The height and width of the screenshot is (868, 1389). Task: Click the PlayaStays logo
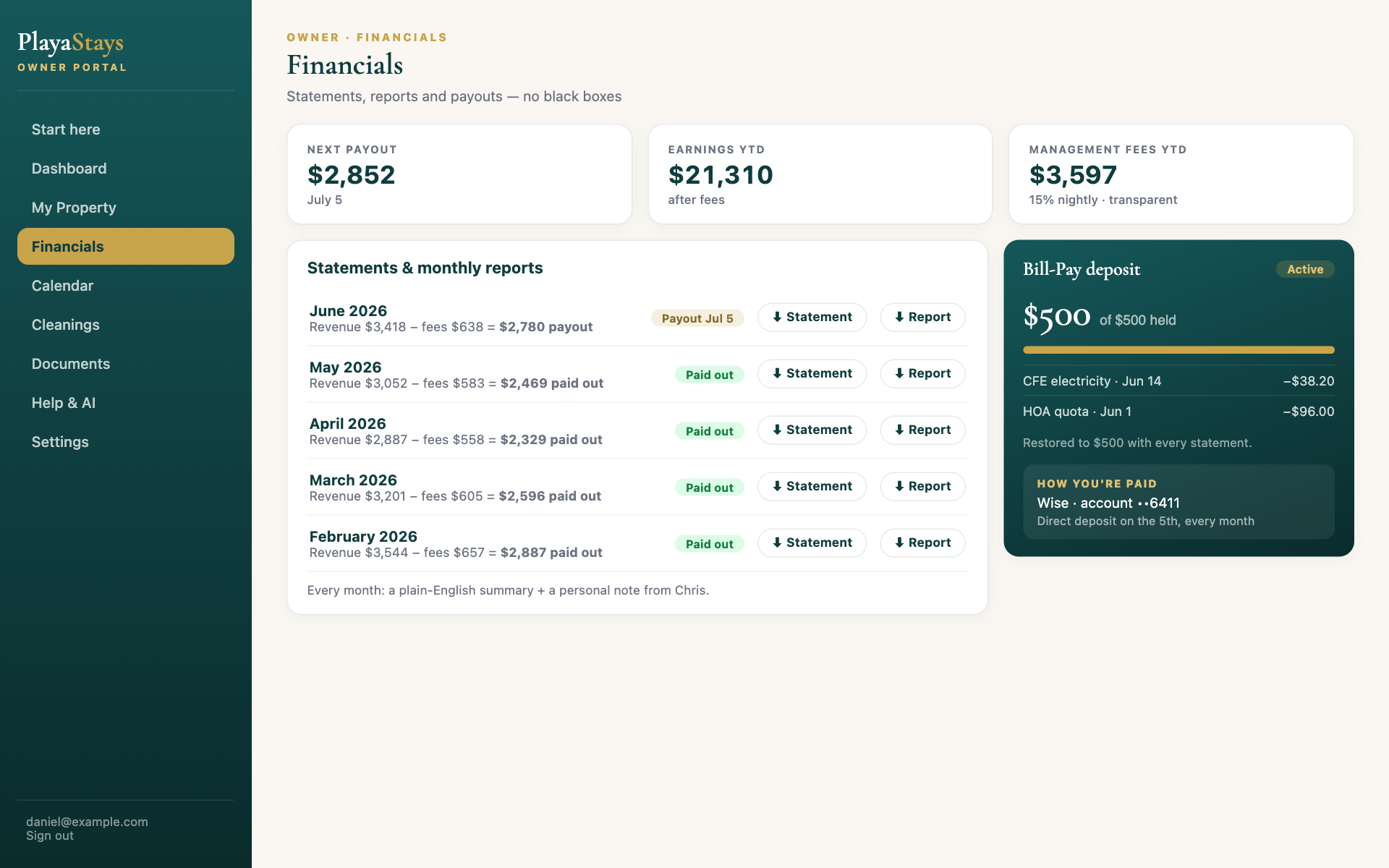click(x=71, y=43)
